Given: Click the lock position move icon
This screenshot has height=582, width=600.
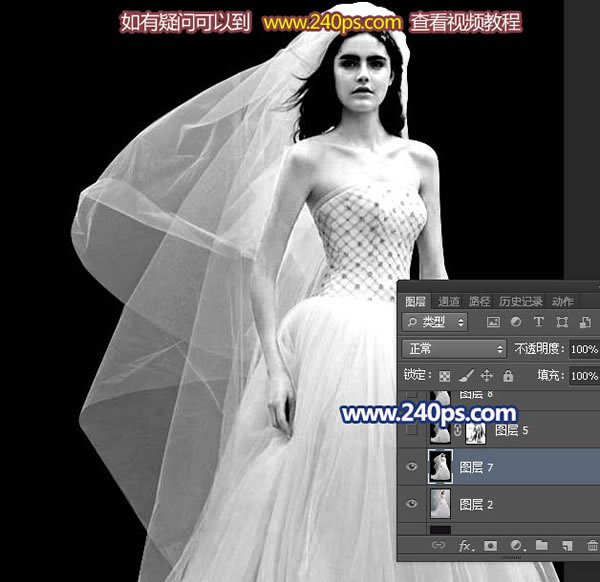Looking at the screenshot, I should (486, 376).
